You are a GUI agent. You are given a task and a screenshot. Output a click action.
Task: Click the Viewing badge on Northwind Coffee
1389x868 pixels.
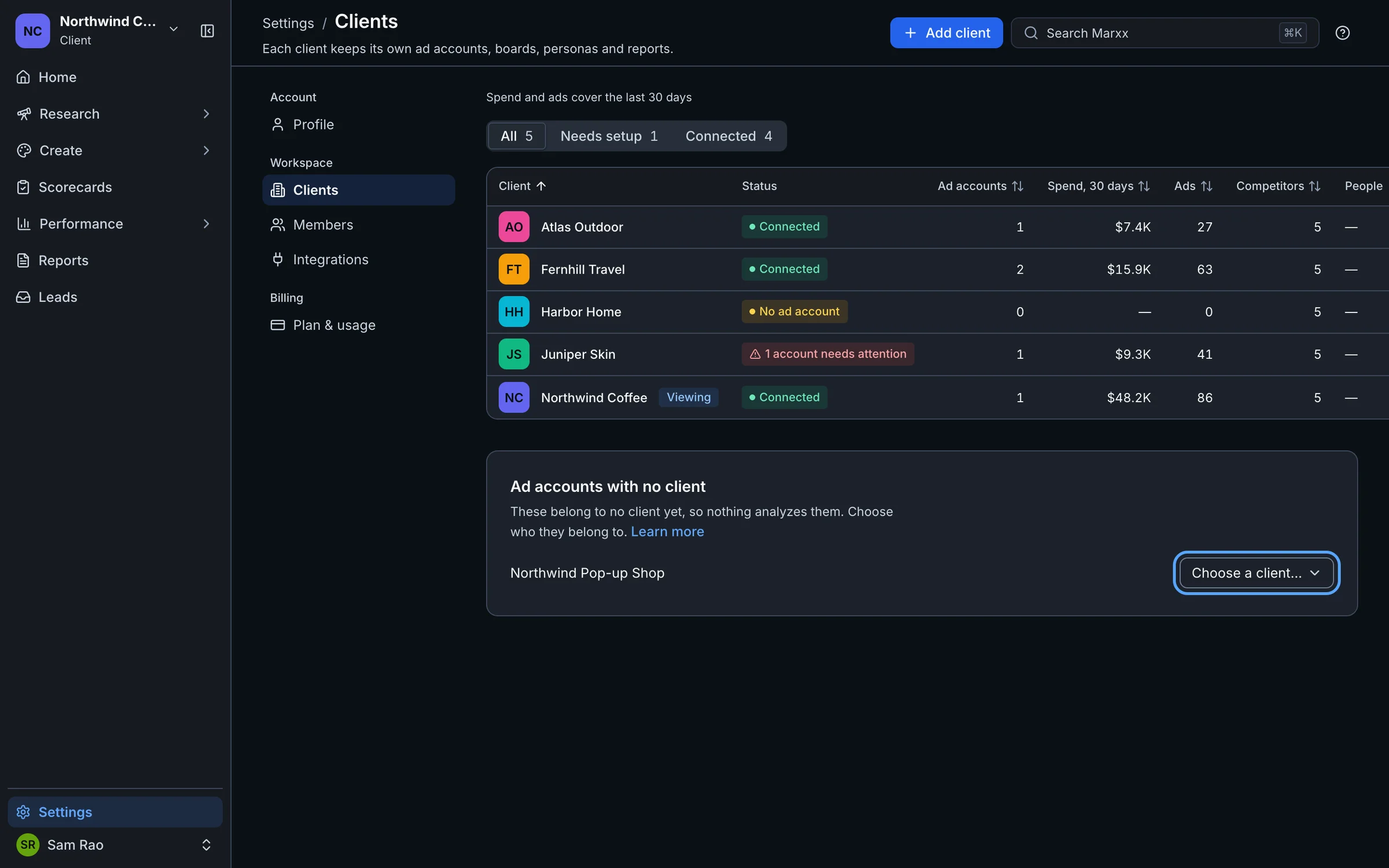point(688,397)
